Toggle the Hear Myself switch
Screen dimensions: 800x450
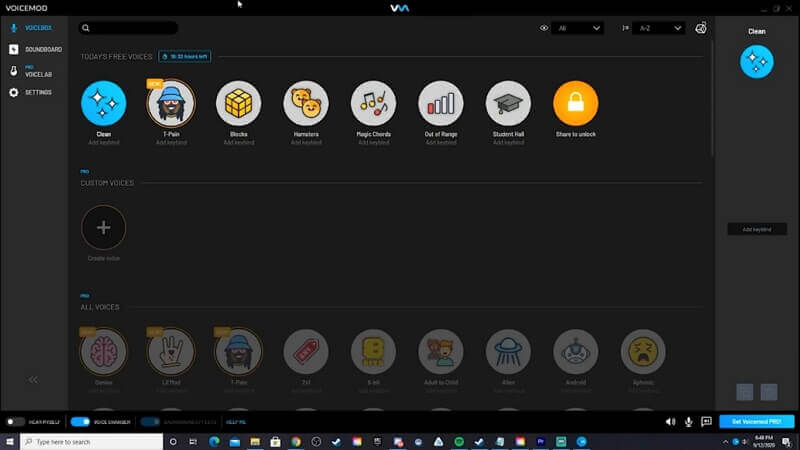[x=15, y=422]
